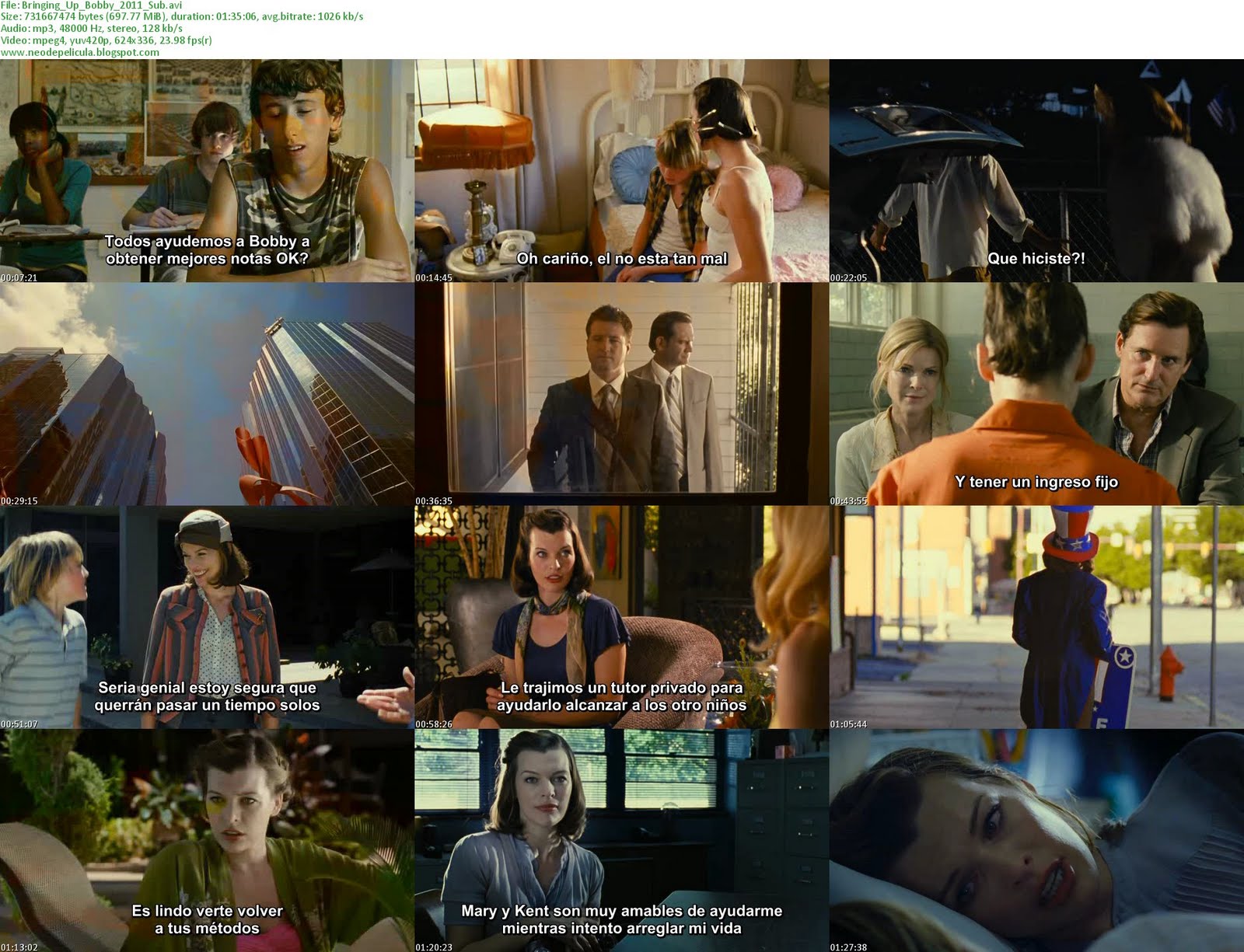Click the Video line 'mpeg4, yuv420p, 624x336'
1244x952 pixels.
(106, 40)
